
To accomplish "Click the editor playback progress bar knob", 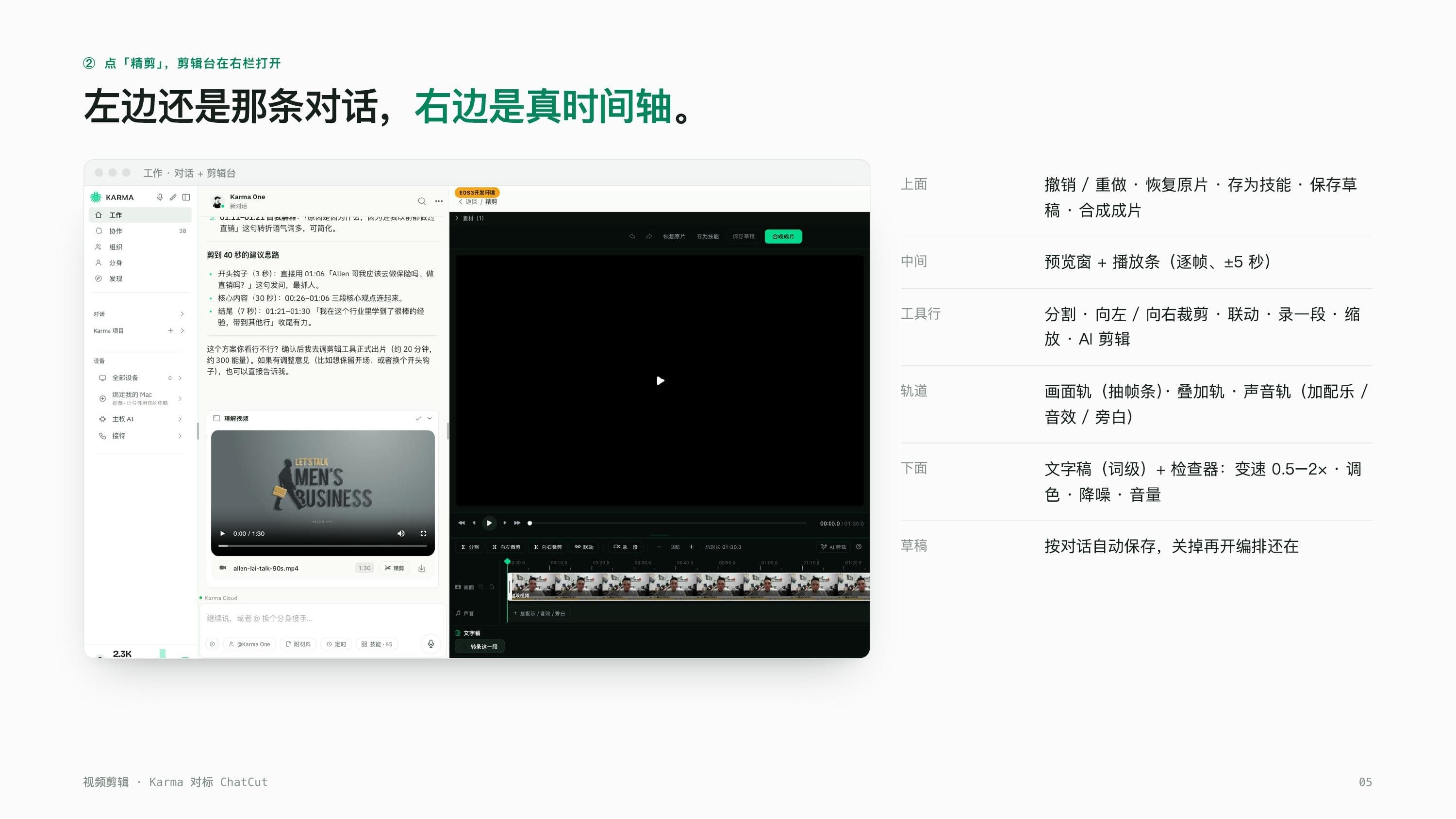I will click(x=529, y=523).
